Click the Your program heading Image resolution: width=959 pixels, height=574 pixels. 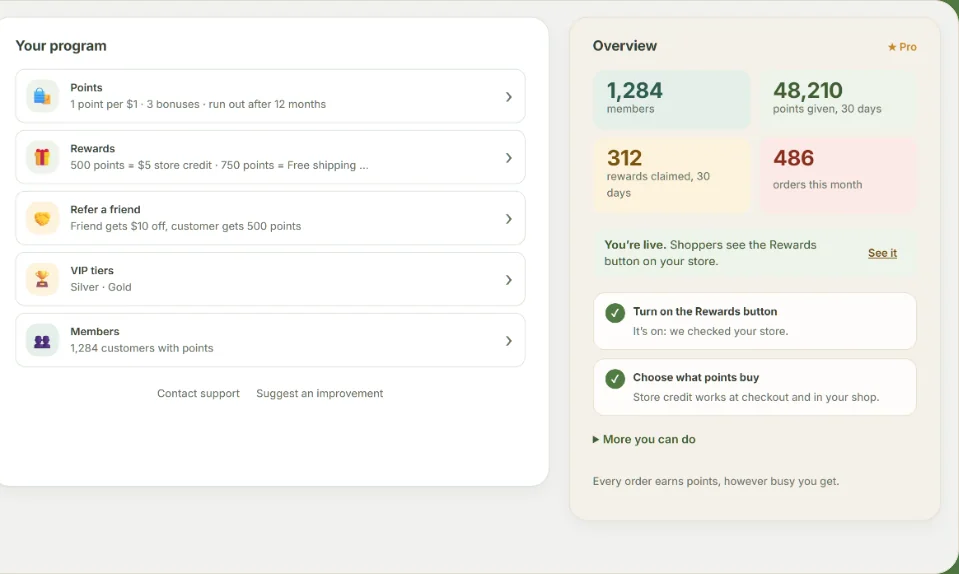click(61, 46)
